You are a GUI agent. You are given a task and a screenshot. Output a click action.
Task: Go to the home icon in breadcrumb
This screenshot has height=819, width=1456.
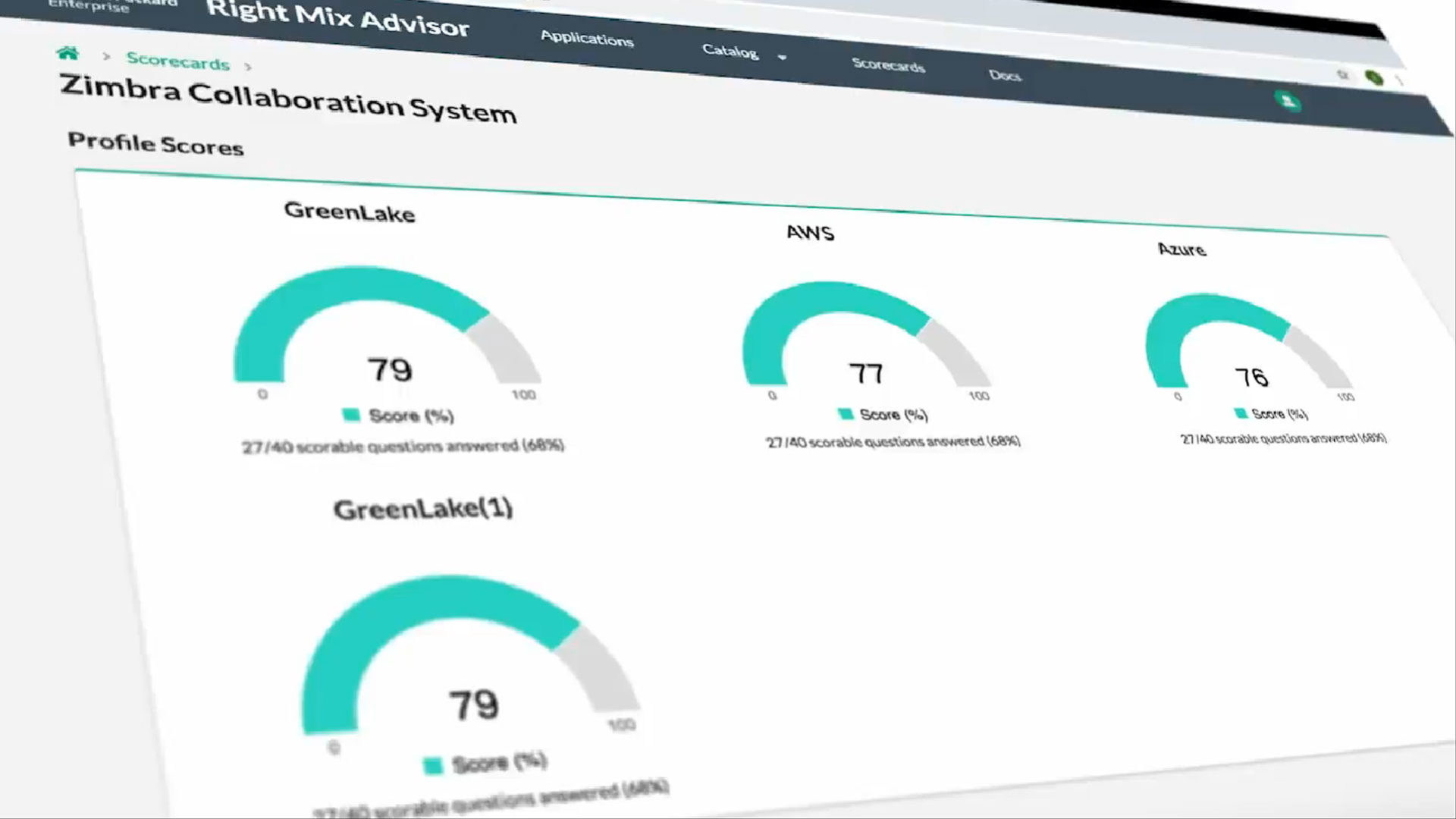[x=67, y=53]
